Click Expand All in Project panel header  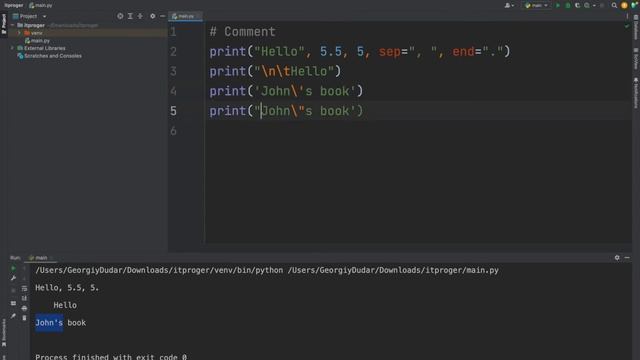pyautogui.click(x=130, y=16)
